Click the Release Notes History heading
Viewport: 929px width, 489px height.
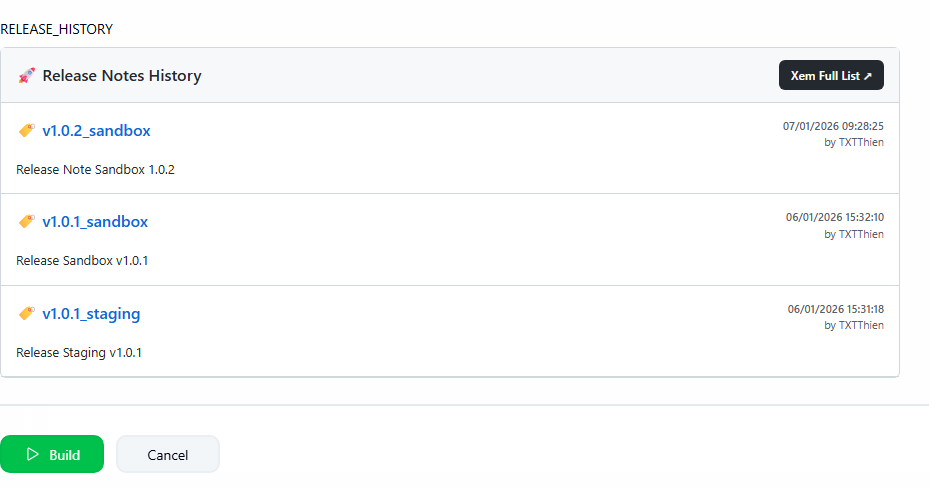122,75
